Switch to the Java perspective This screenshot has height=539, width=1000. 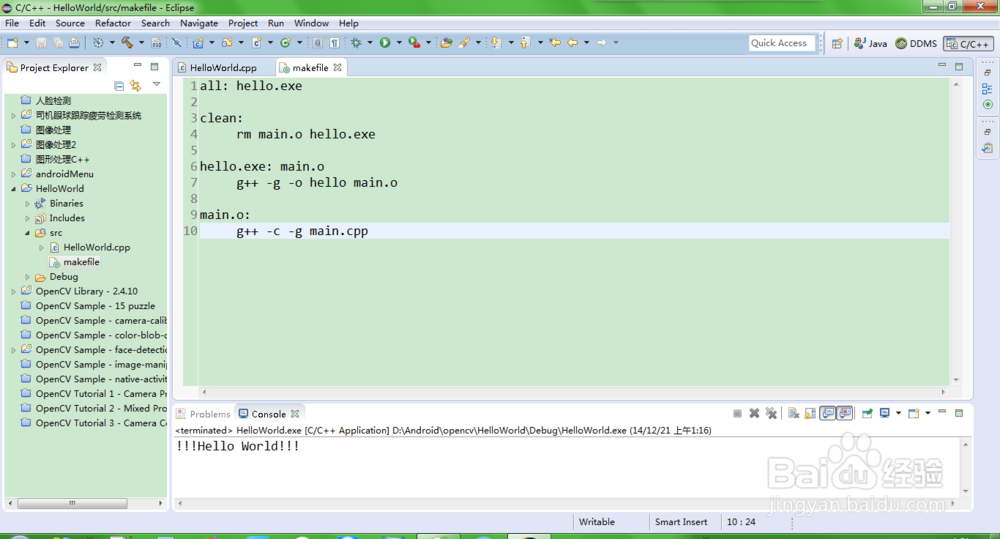(x=871, y=43)
